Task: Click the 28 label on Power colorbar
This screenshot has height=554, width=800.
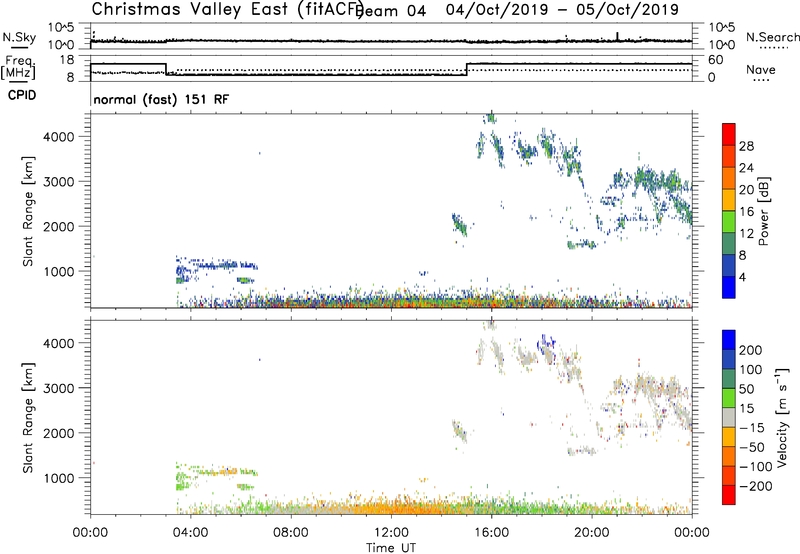Action: pos(746,146)
